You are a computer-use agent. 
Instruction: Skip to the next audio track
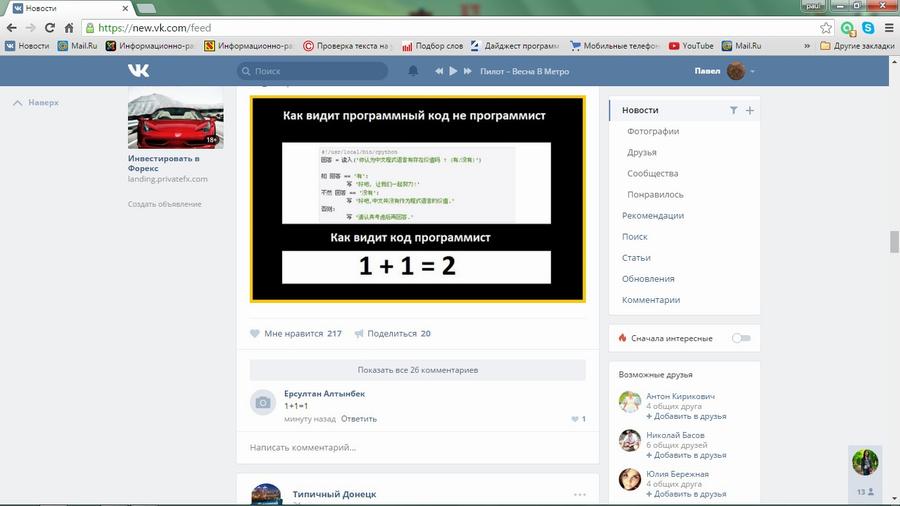pos(467,71)
